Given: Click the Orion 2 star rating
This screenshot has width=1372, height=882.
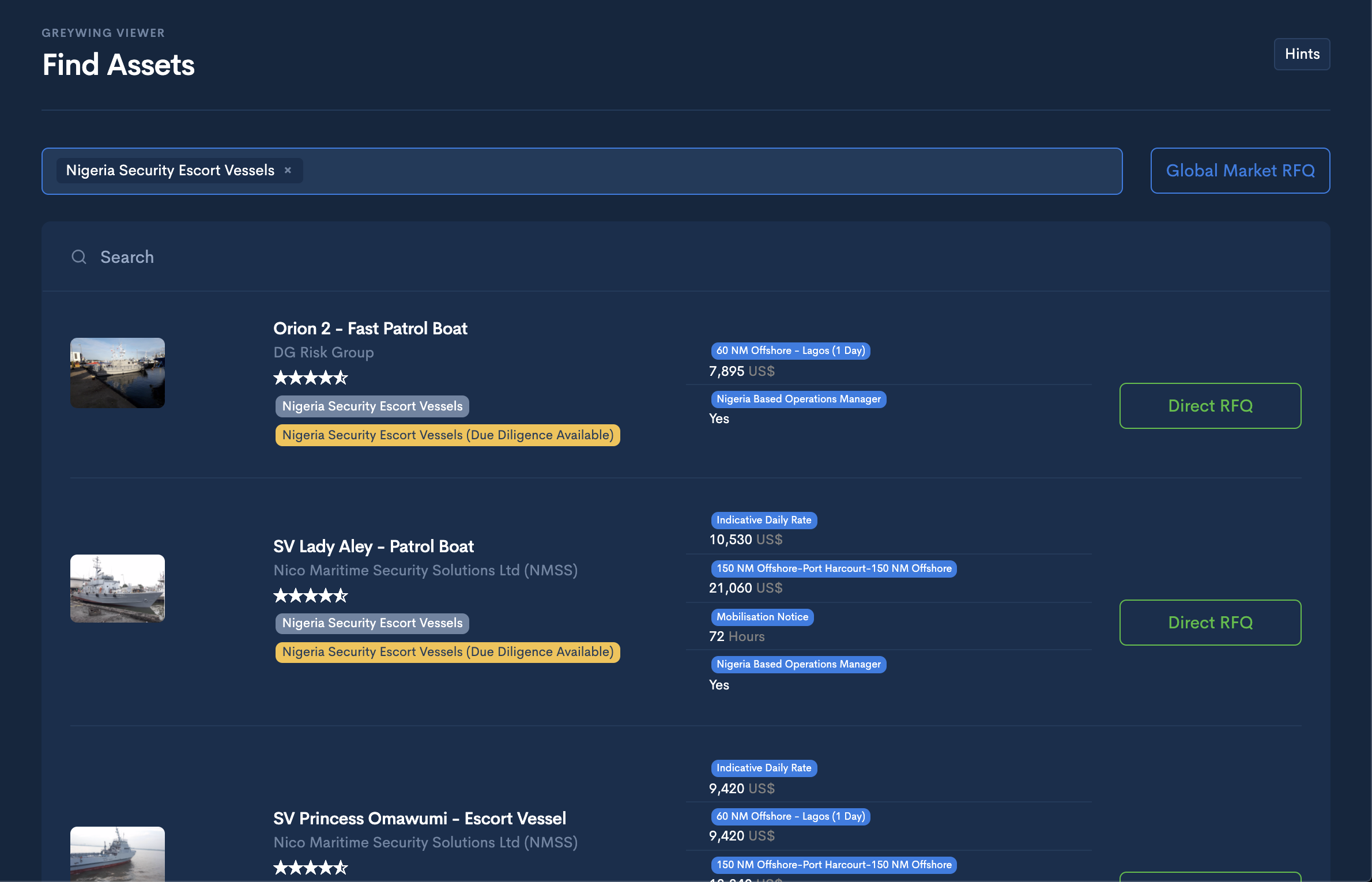Looking at the screenshot, I should [x=311, y=378].
